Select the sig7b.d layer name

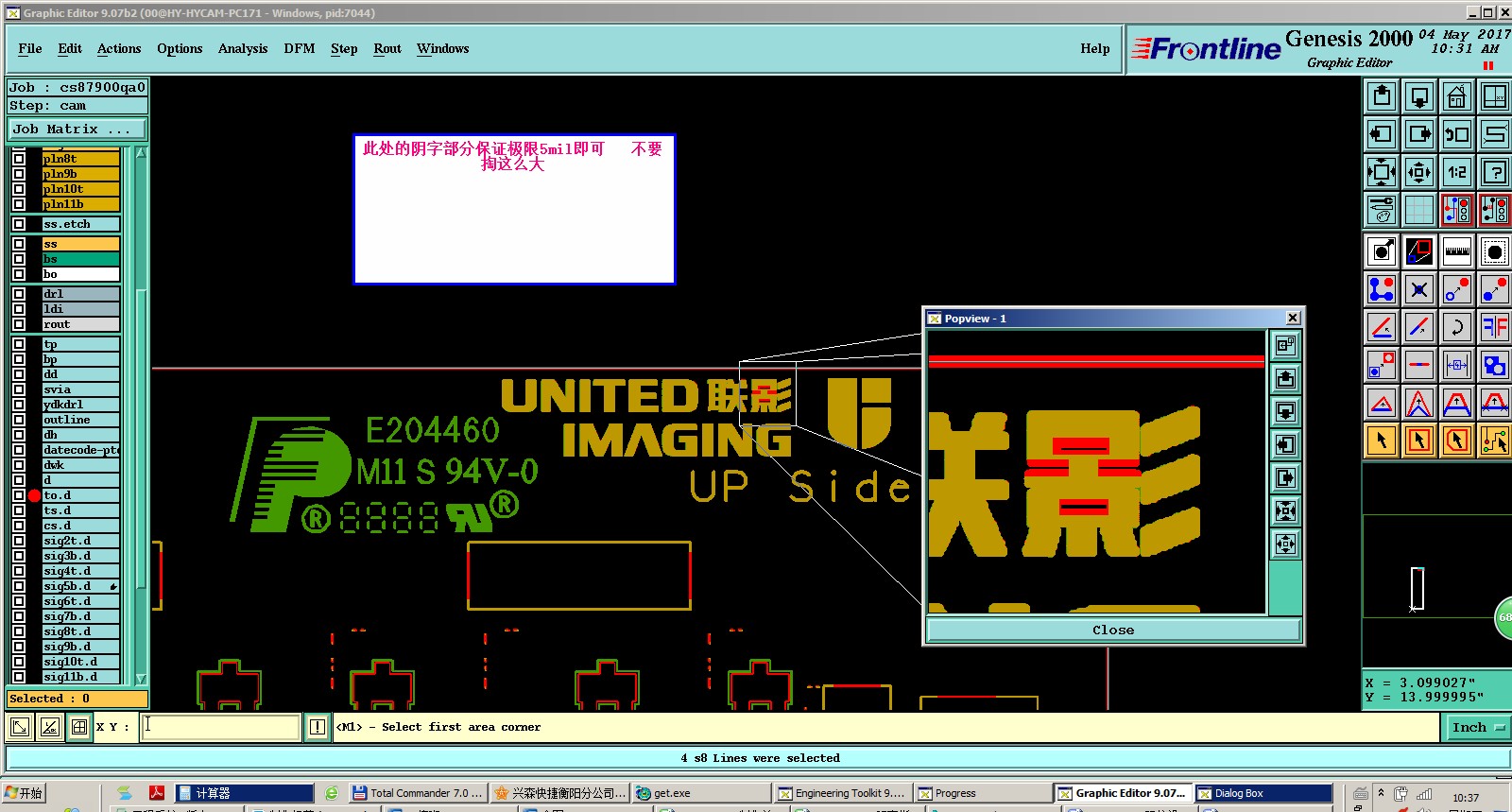(x=80, y=616)
